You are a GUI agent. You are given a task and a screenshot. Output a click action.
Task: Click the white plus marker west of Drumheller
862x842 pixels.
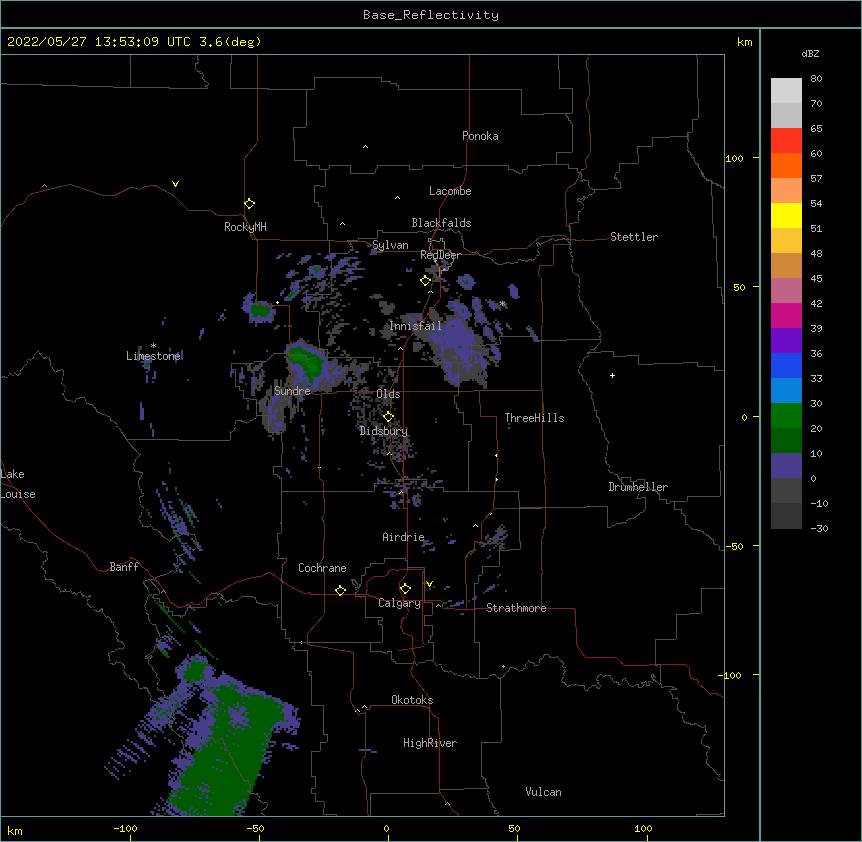612,375
